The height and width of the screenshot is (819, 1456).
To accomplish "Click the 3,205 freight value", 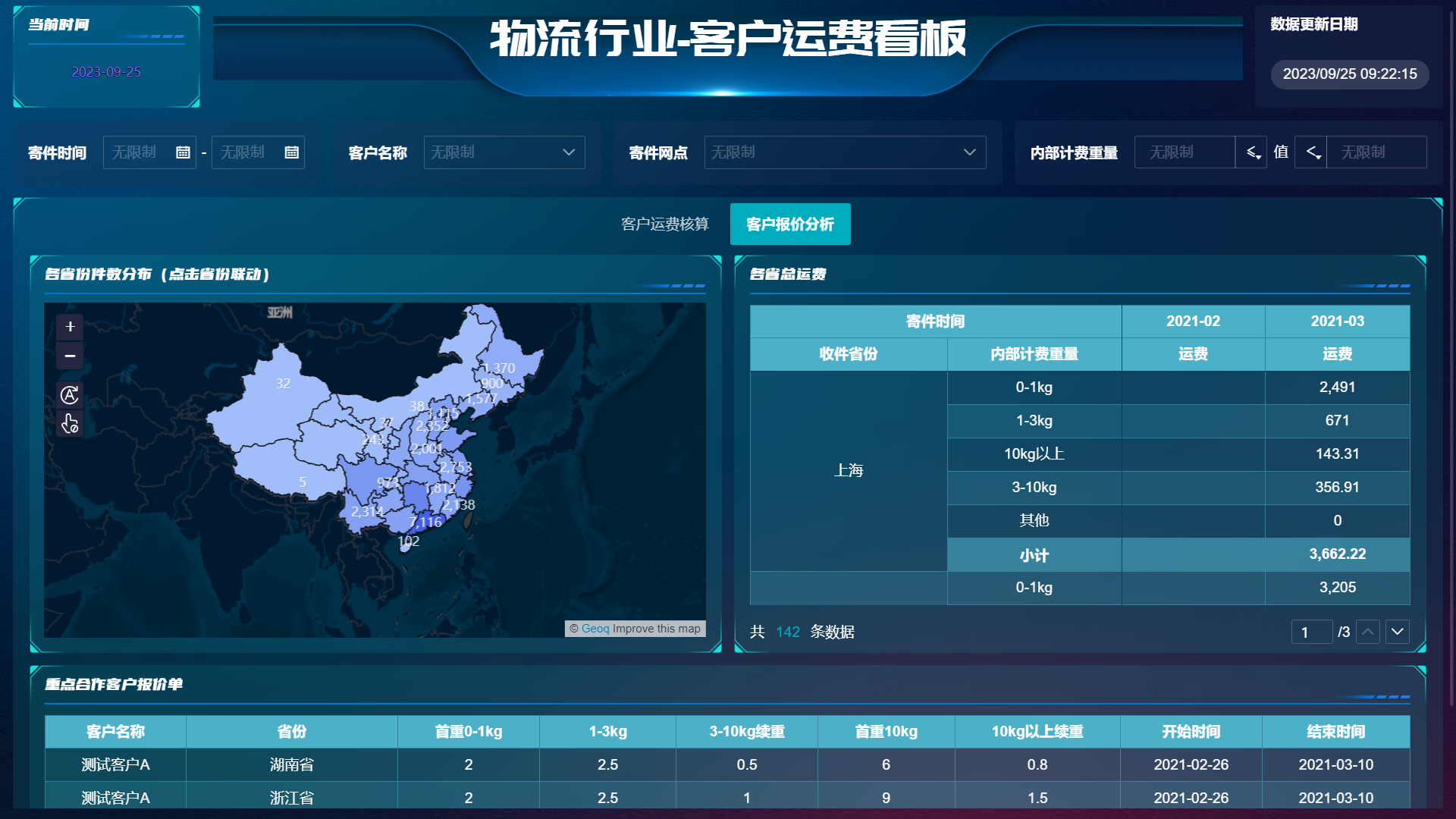I will pos(1338,588).
